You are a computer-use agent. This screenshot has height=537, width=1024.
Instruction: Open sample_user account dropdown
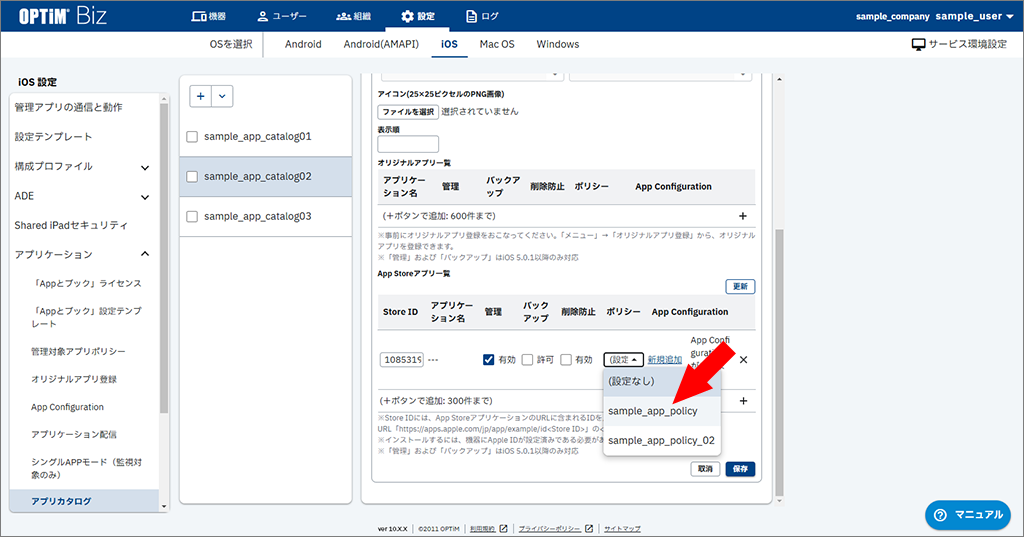(974, 16)
